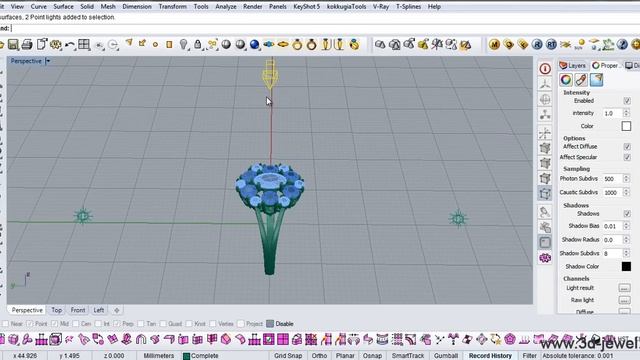The image size is (640, 360).
Task: Toggle Record History in status bar
Action: click(x=490, y=356)
